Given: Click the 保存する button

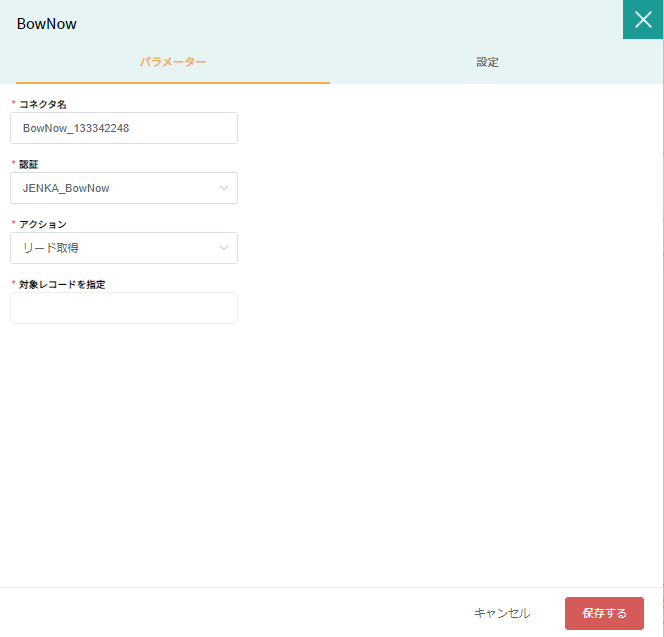Looking at the screenshot, I should tap(604, 613).
